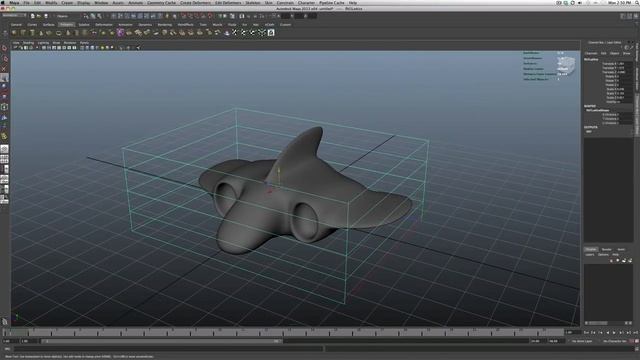Open the menu set dropdown

[14, 16]
